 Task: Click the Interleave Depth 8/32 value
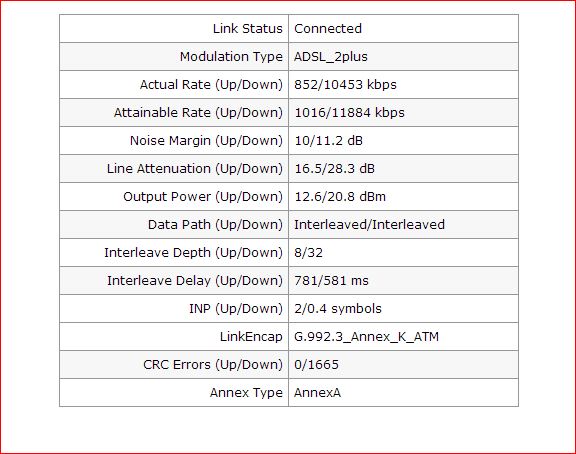[x=308, y=253]
